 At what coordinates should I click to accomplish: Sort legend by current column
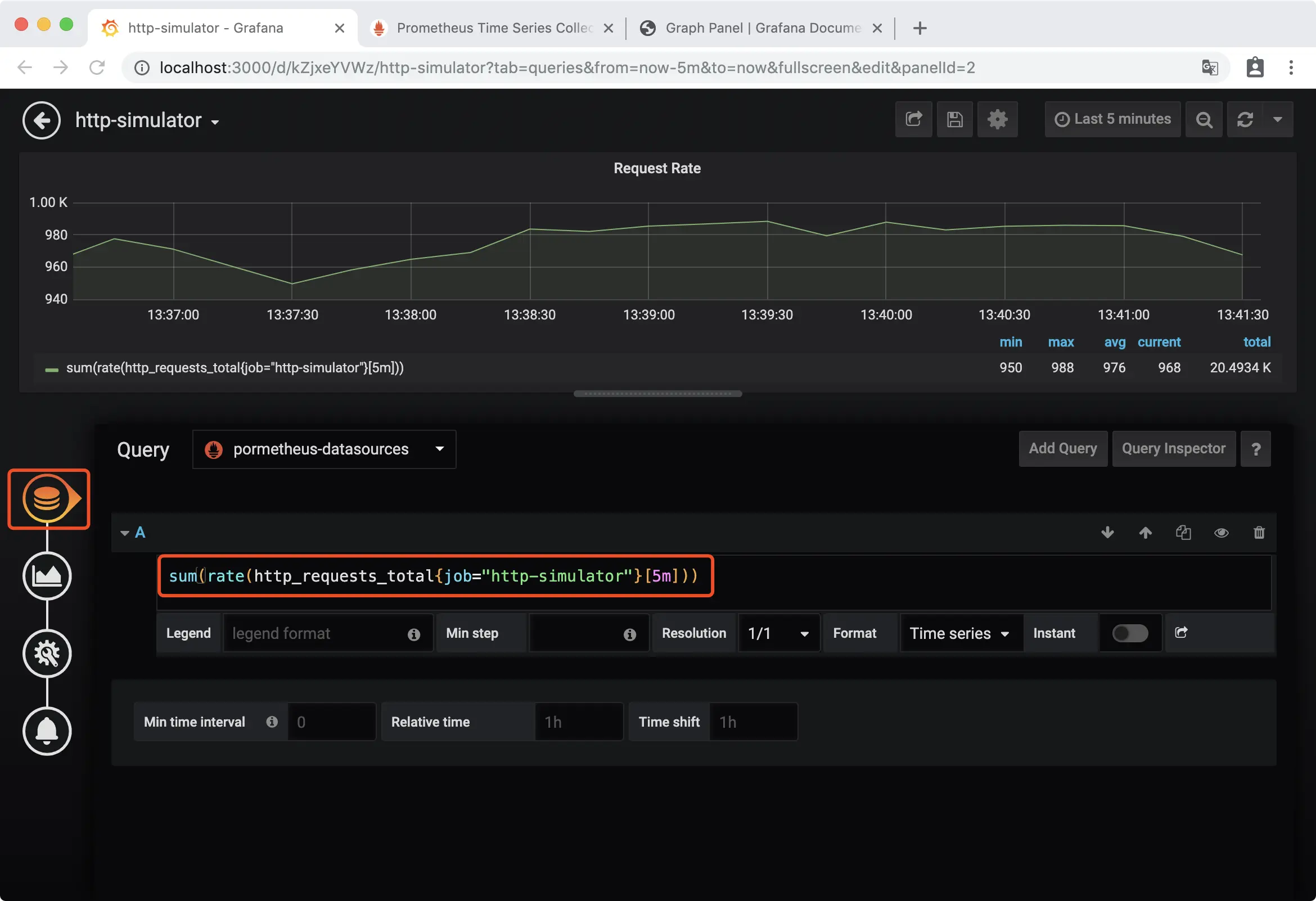1159,342
